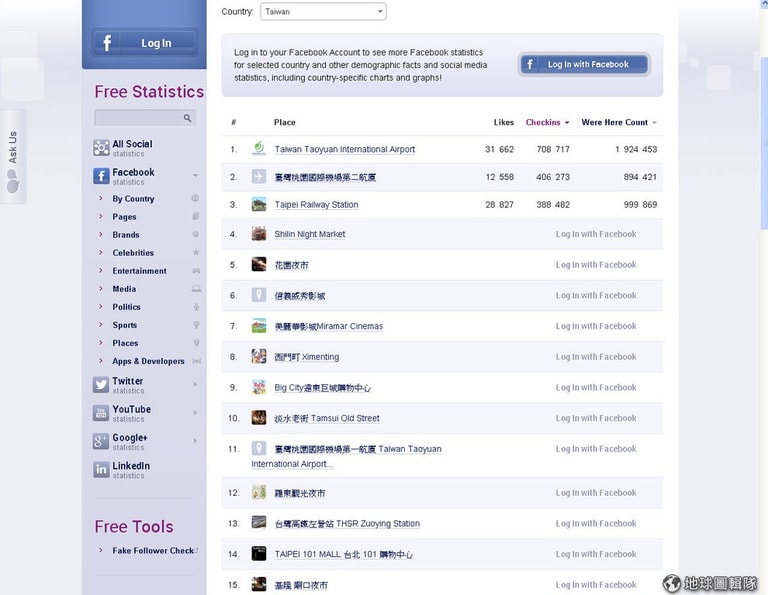Click the Google+ statistics icon
This screenshot has height=595, width=768.
tap(101, 441)
